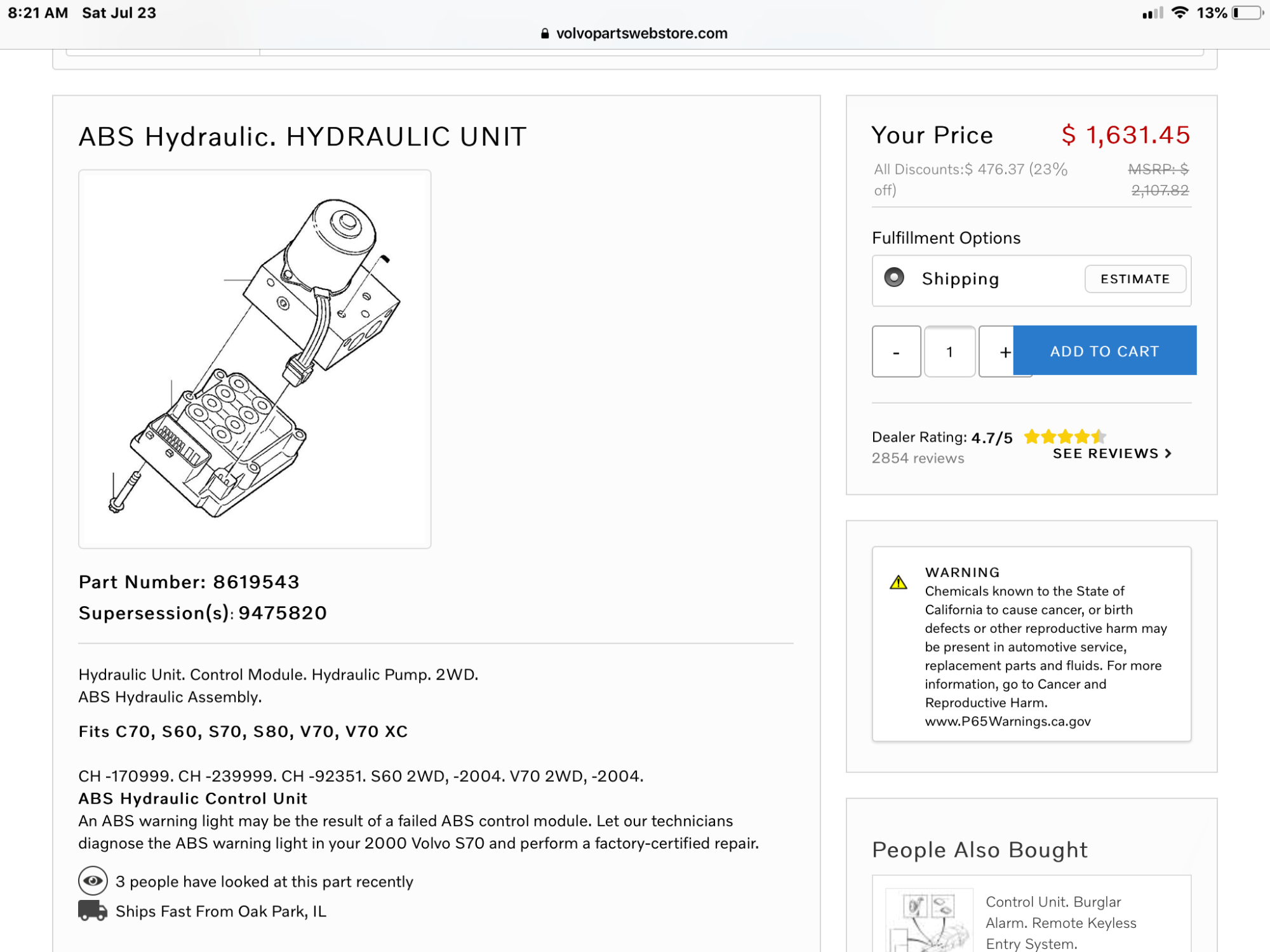Tap the volvopartswebstore.com address bar
This screenshot has height=952, width=1270.
coord(641,34)
